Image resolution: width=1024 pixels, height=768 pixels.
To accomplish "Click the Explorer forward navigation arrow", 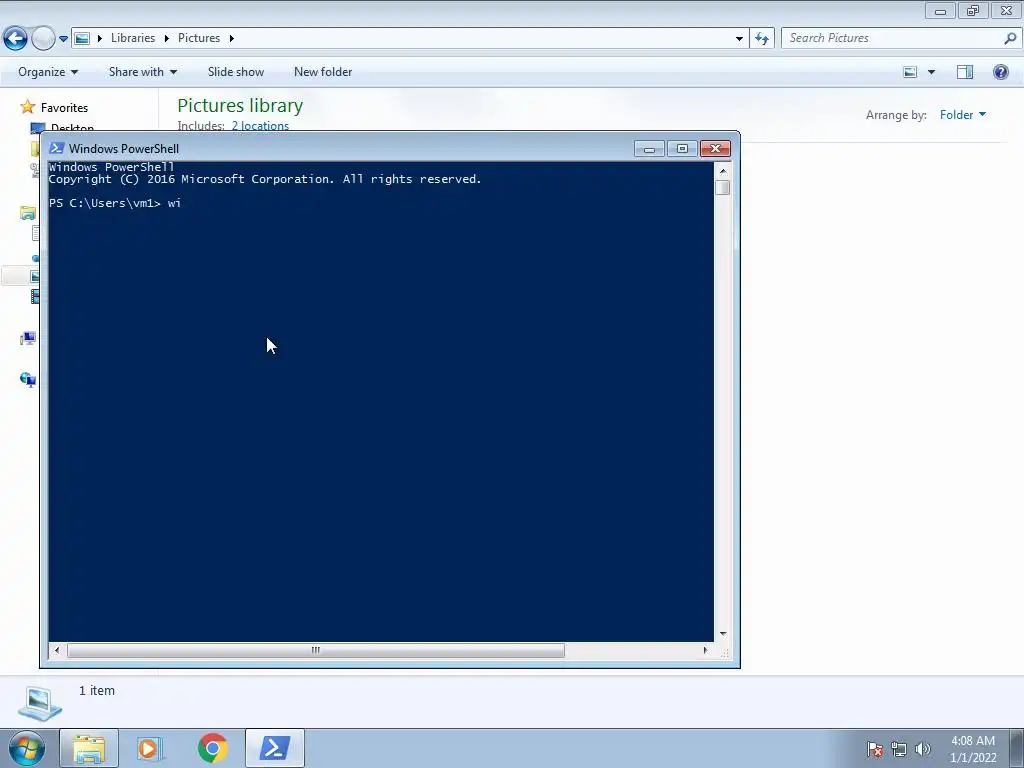I will [x=43, y=39].
